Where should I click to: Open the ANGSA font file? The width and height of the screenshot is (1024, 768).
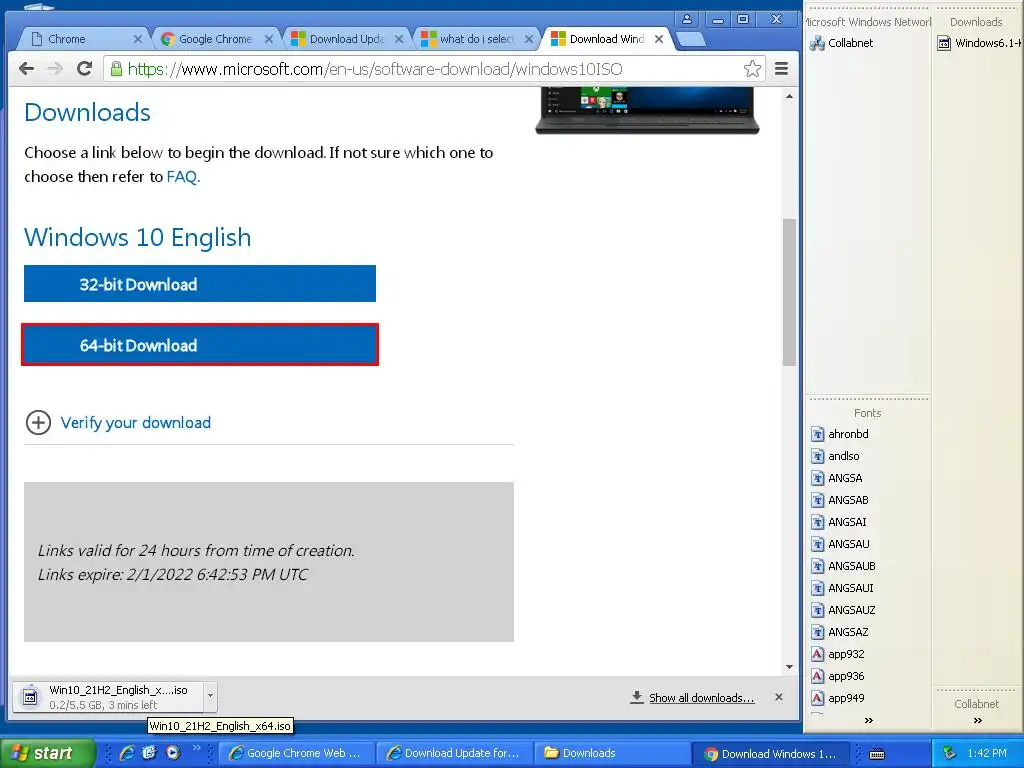tap(837, 478)
